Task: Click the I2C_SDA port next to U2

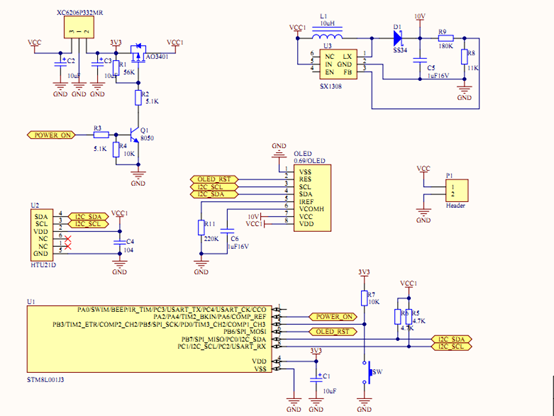Action: pyautogui.click(x=88, y=216)
